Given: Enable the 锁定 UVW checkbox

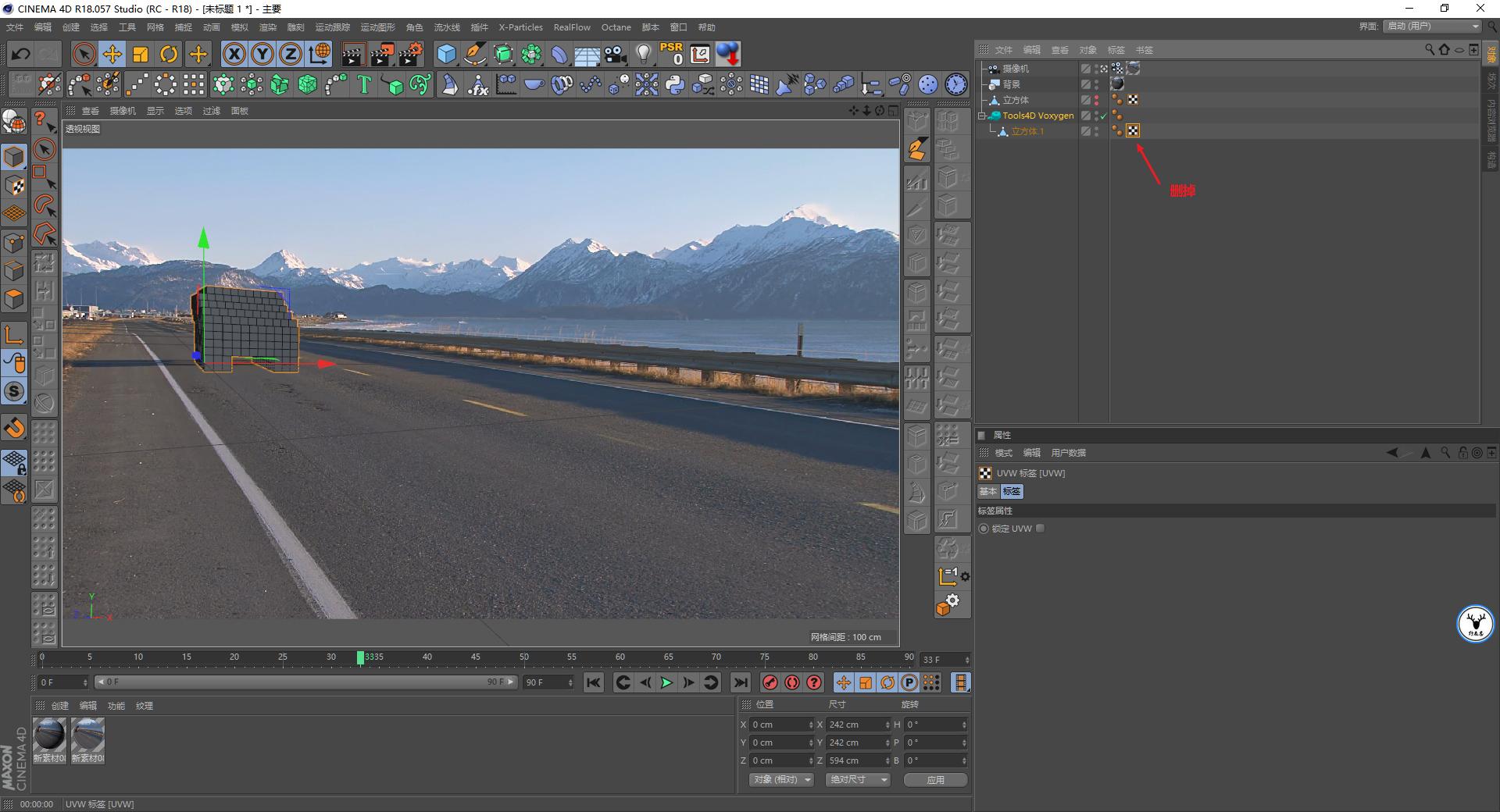Looking at the screenshot, I should tap(1040, 529).
